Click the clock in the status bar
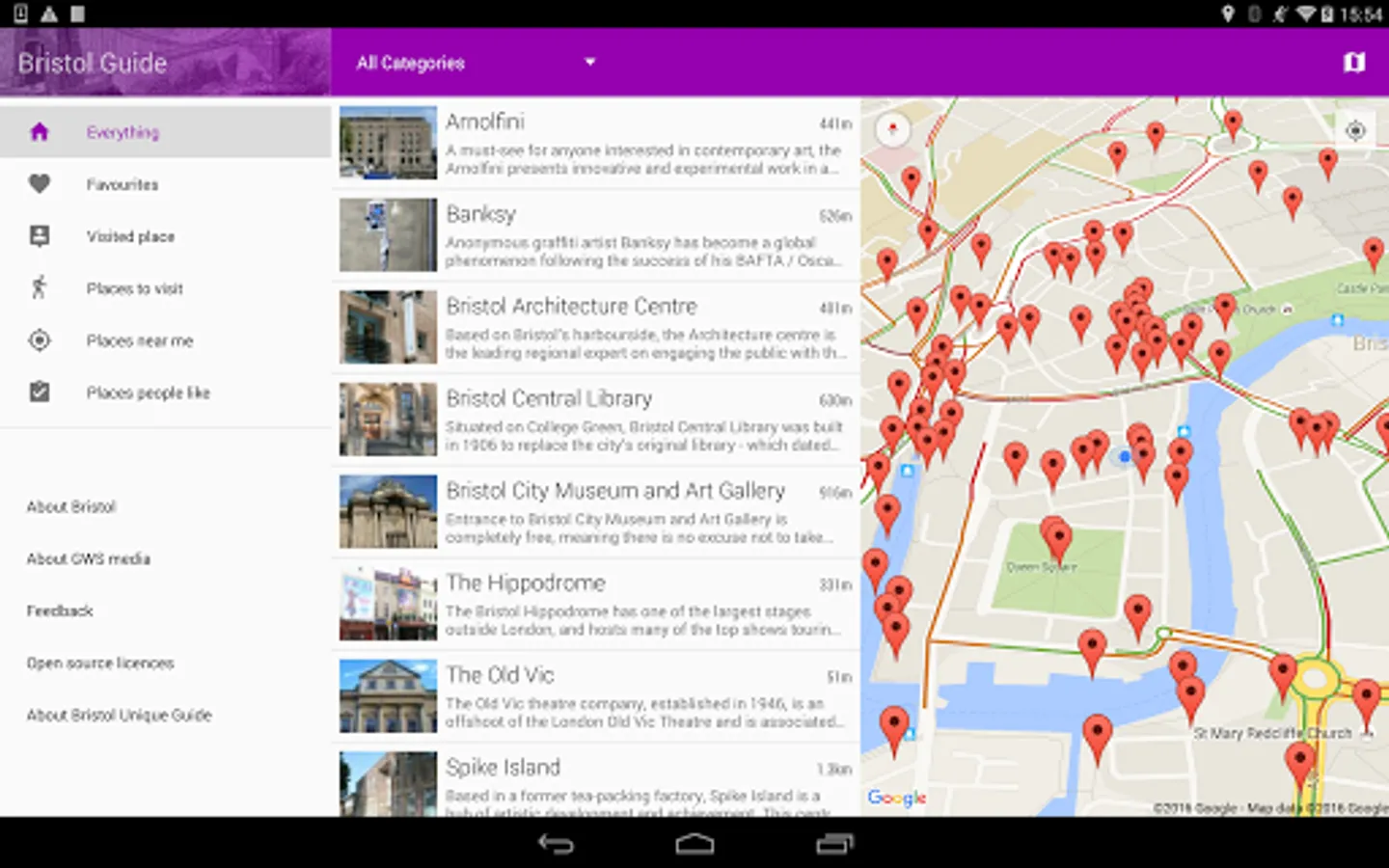The width and height of the screenshot is (1389, 868). point(1361,14)
